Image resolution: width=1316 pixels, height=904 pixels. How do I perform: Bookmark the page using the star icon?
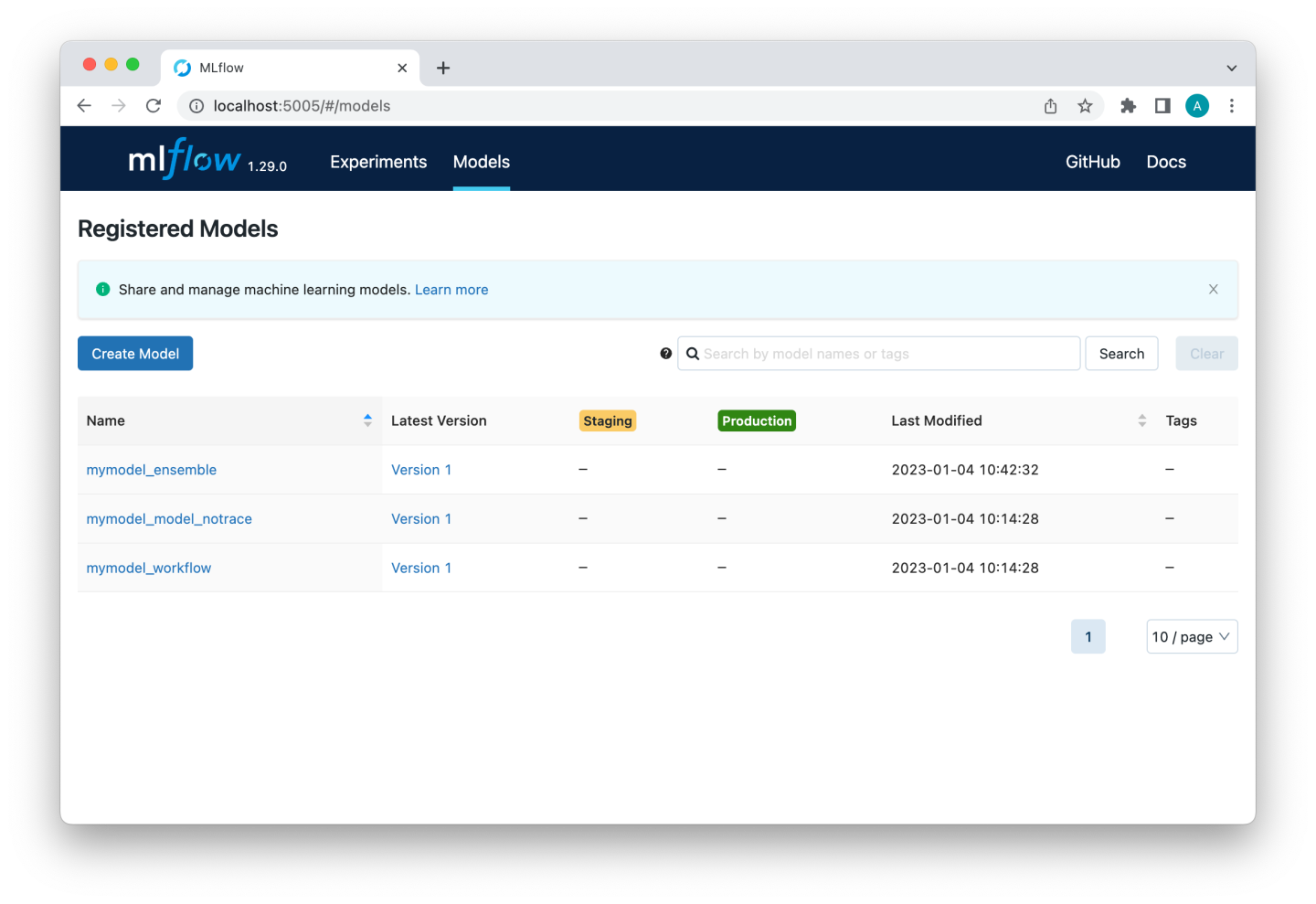pos(1085,105)
